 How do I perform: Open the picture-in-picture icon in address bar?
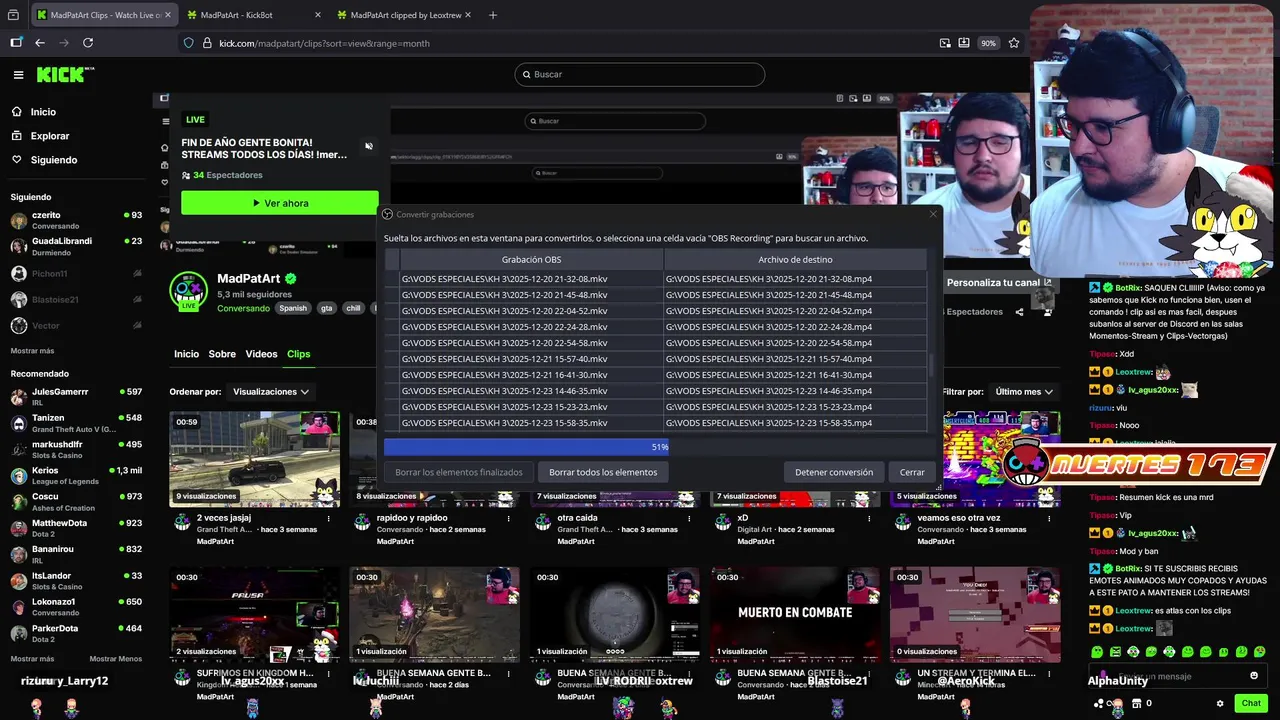[x=945, y=43]
